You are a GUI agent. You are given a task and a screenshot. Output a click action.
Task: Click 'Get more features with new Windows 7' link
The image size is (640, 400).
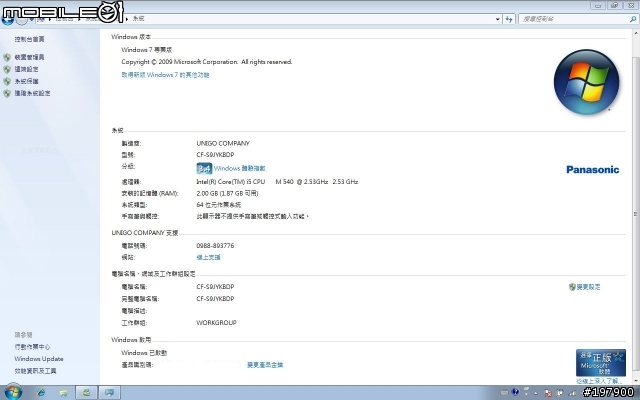coord(165,75)
